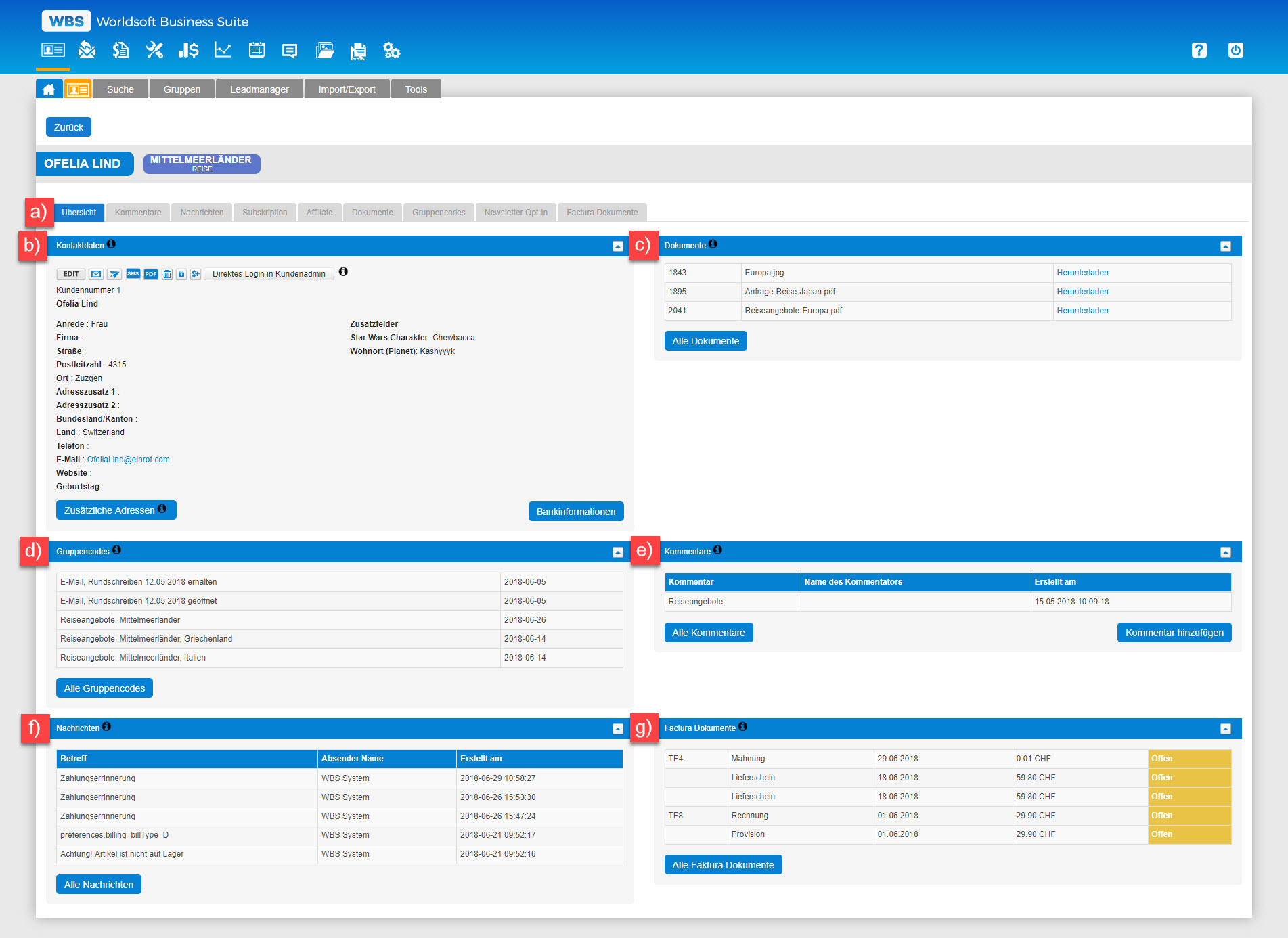Click info icon next to Factura Dokumente title
1288x938 pixels.
tap(742, 727)
